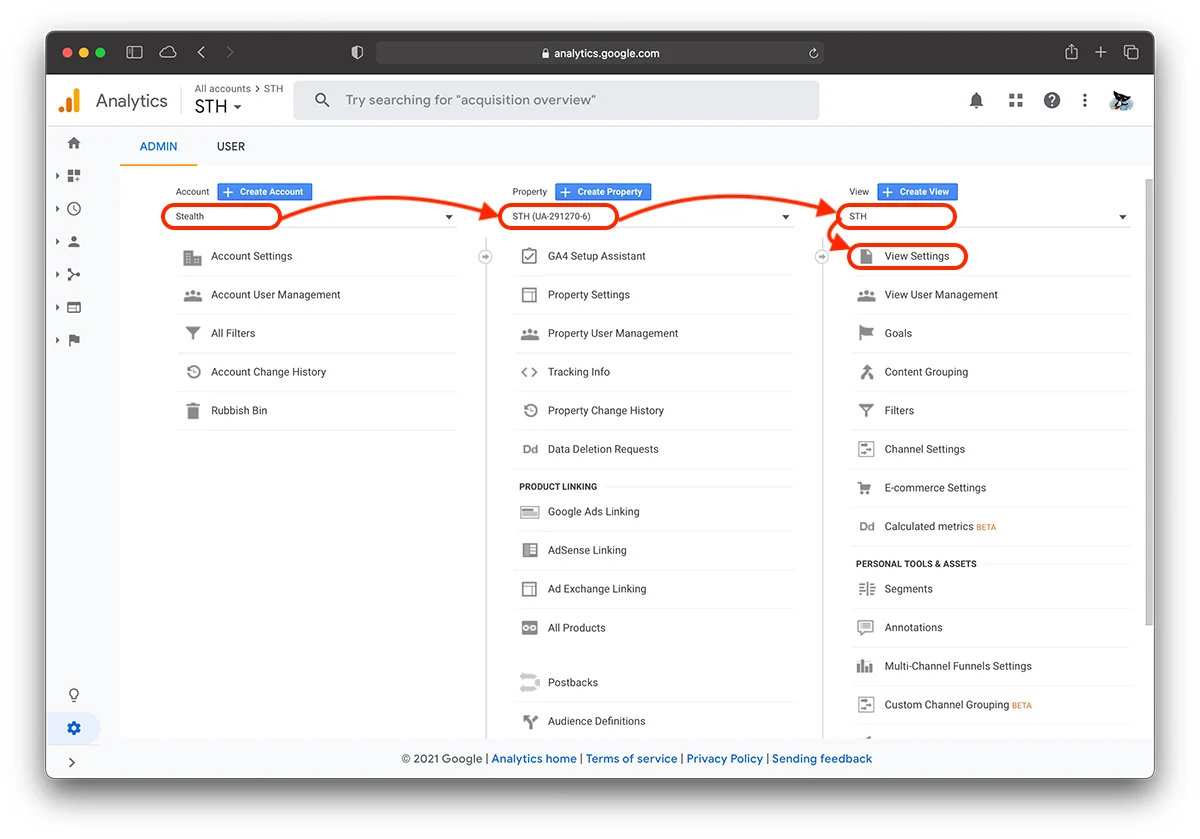Open Audience person icon in sidebar

tap(74, 242)
